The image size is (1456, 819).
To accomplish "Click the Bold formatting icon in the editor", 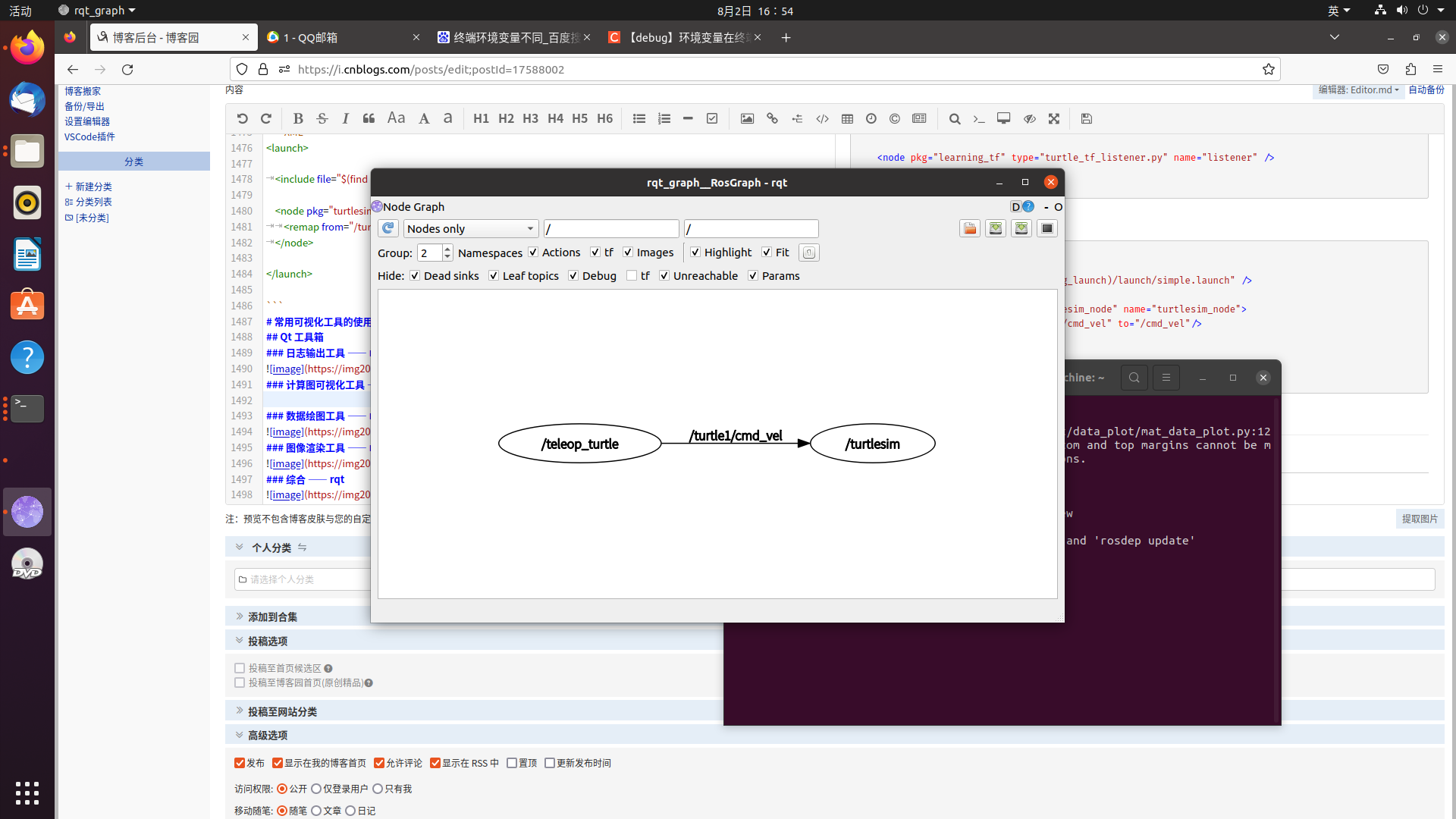I will point(298,118).
